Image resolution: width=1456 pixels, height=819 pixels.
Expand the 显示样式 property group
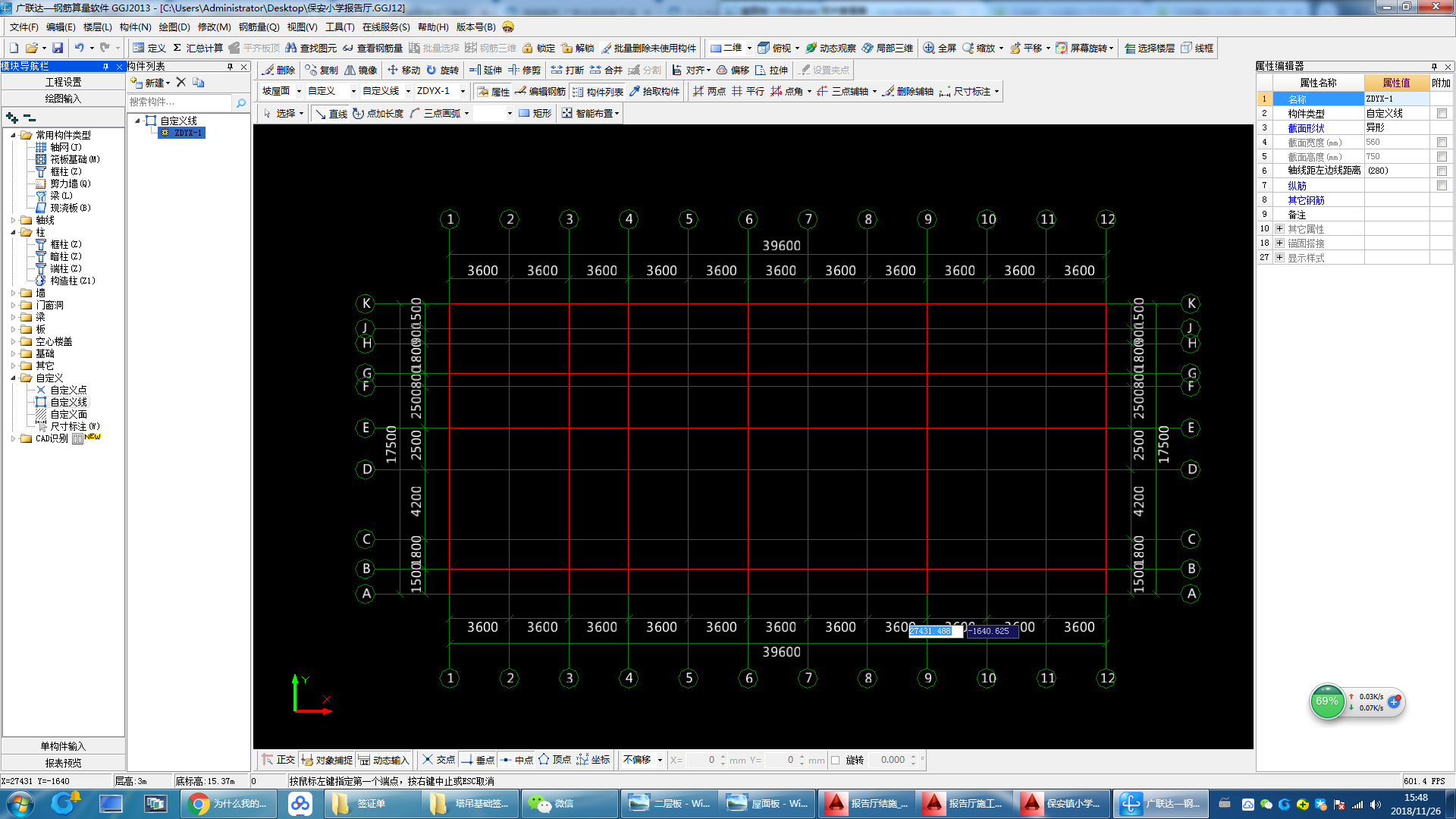pyautogui.click(x=1280, y=258)
